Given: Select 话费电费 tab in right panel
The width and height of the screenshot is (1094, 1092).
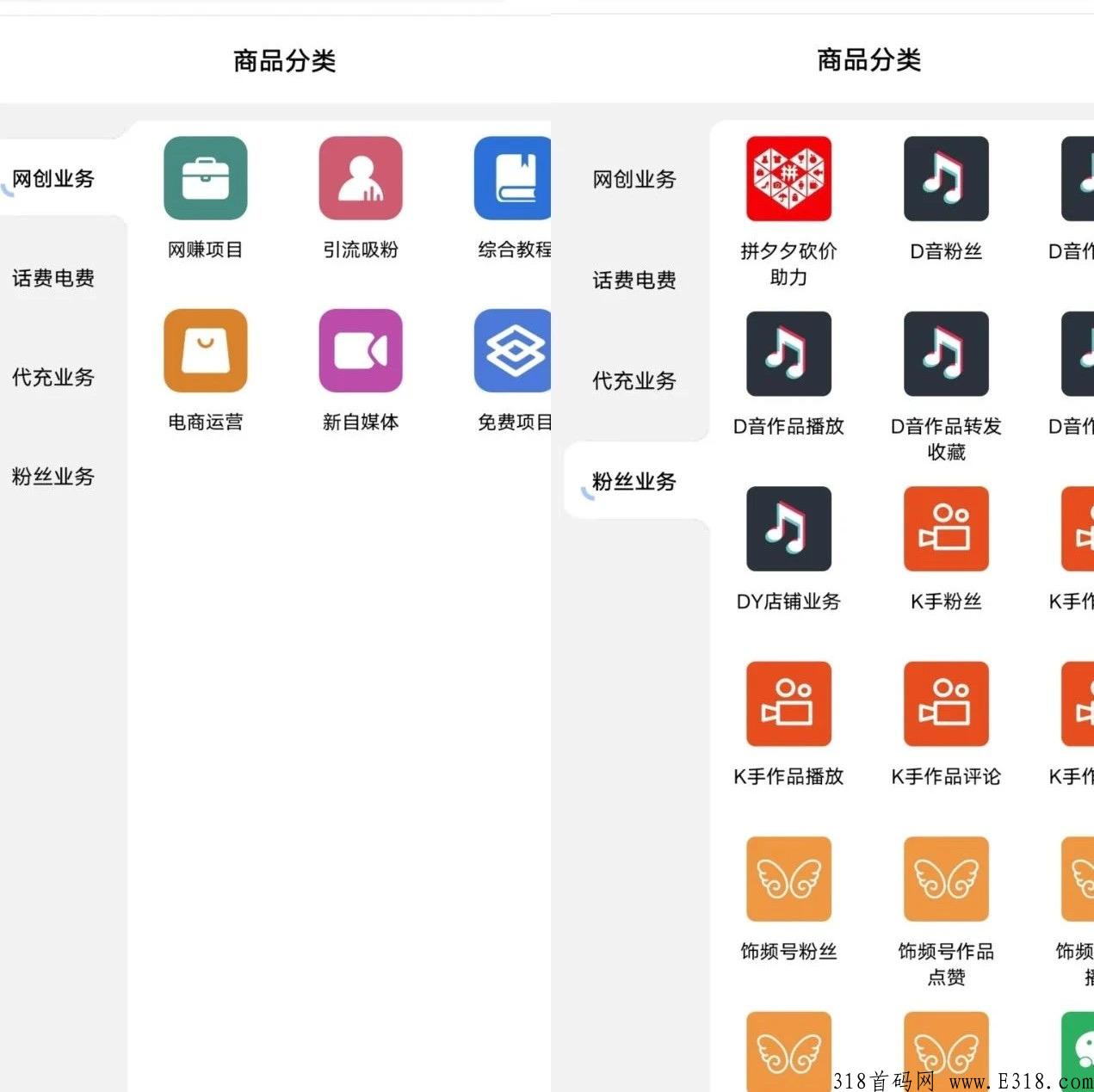Looking at the screenshot, I should click(x=634, y=280).
